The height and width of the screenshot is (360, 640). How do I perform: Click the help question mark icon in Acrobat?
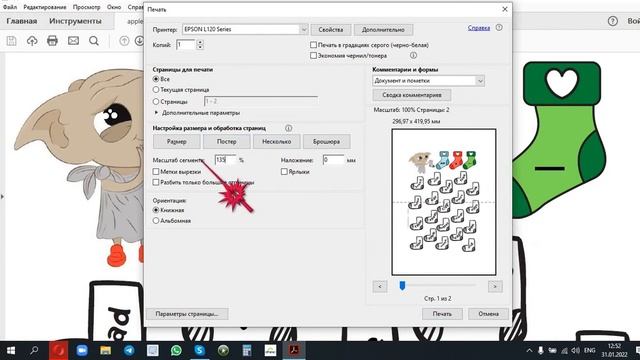coord(612,21)
